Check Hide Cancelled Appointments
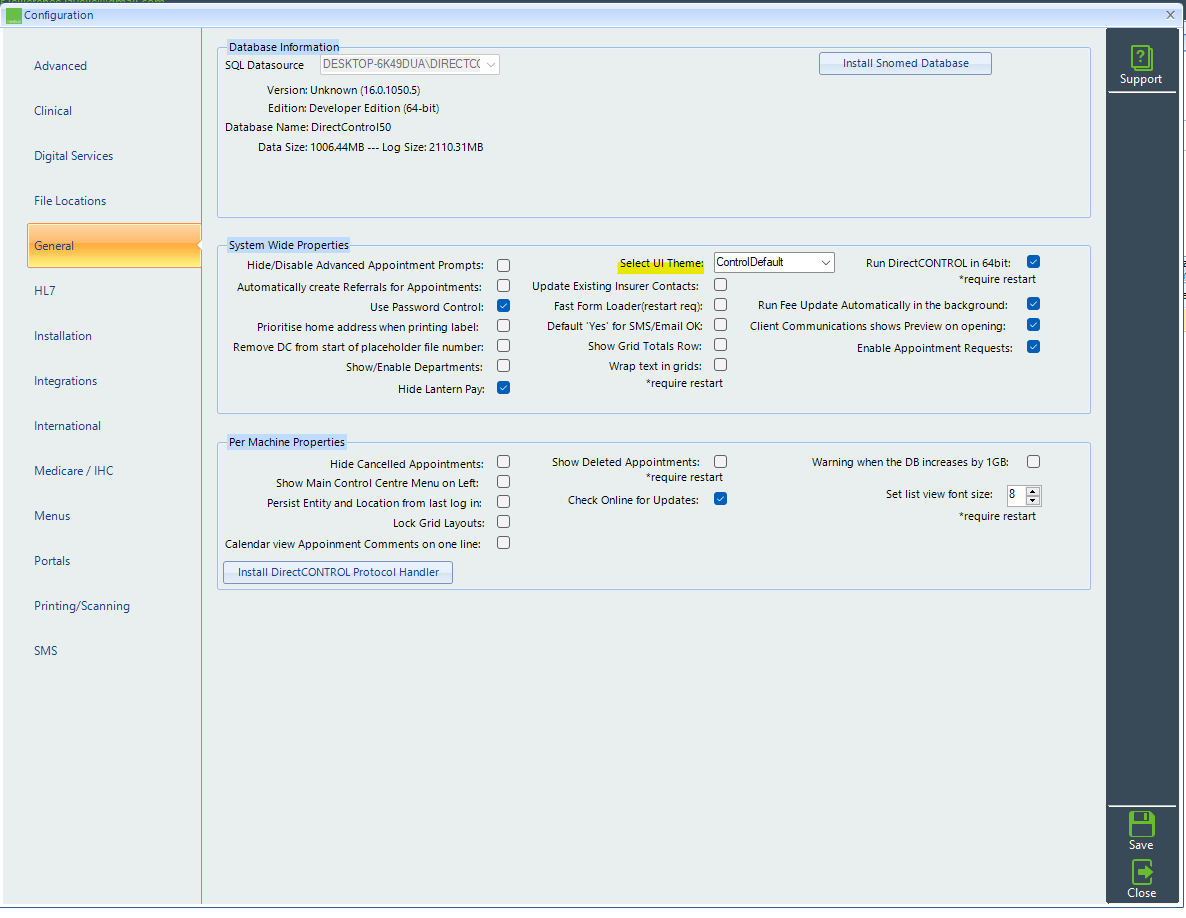 (x=503, y=462)
